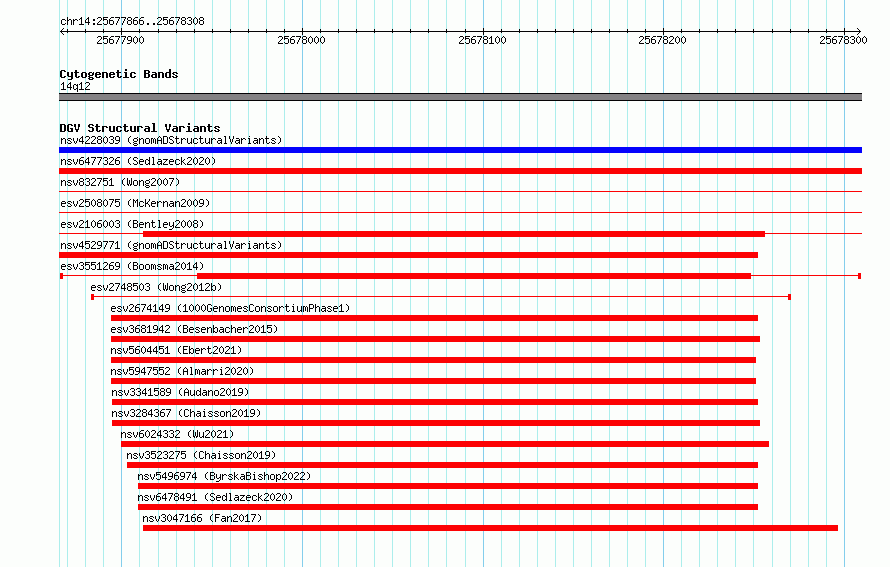Viewport: 890px width, 567px height.
Task: Click esv2106003 (Bentley2008) variant label
Action: [132, 224]
